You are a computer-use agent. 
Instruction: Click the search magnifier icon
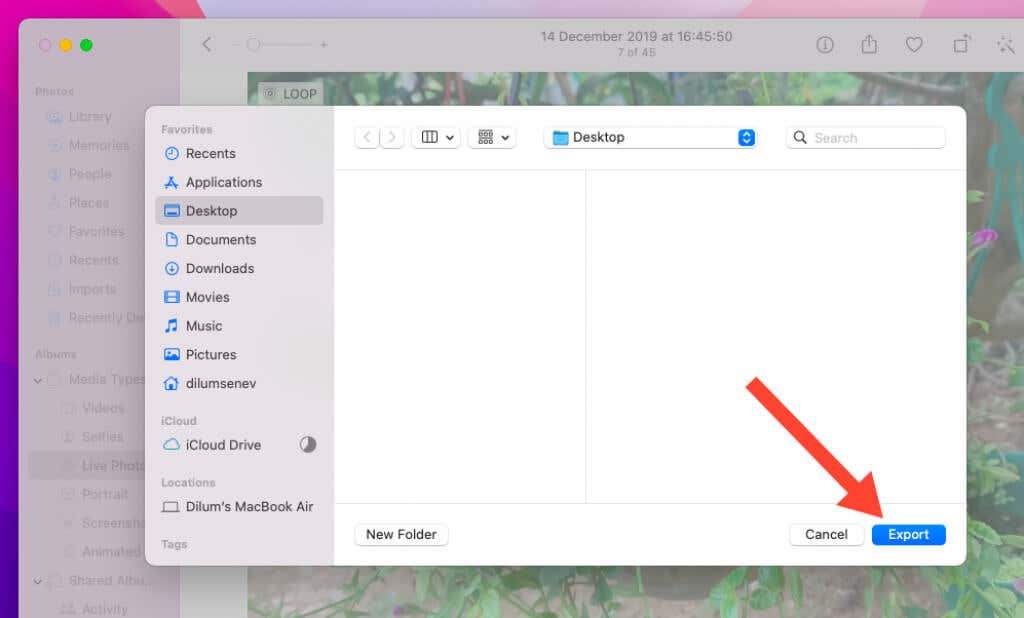799,138
